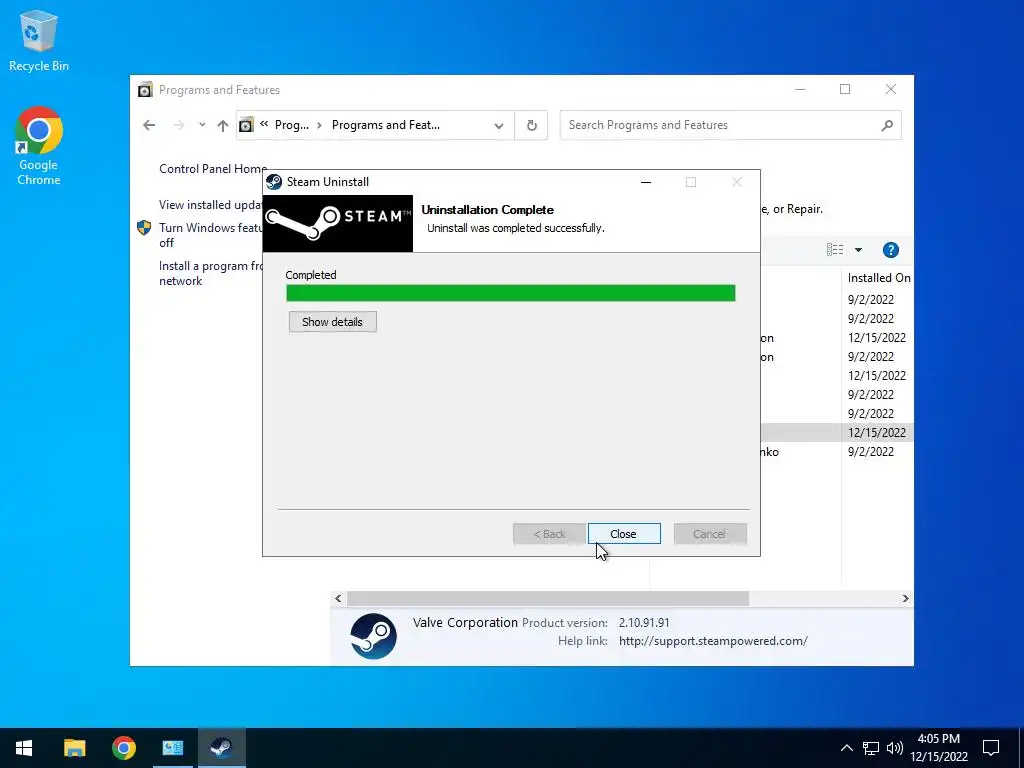Open Turn Windows features on or off
1024x768 pixels.
coord(211,235)
